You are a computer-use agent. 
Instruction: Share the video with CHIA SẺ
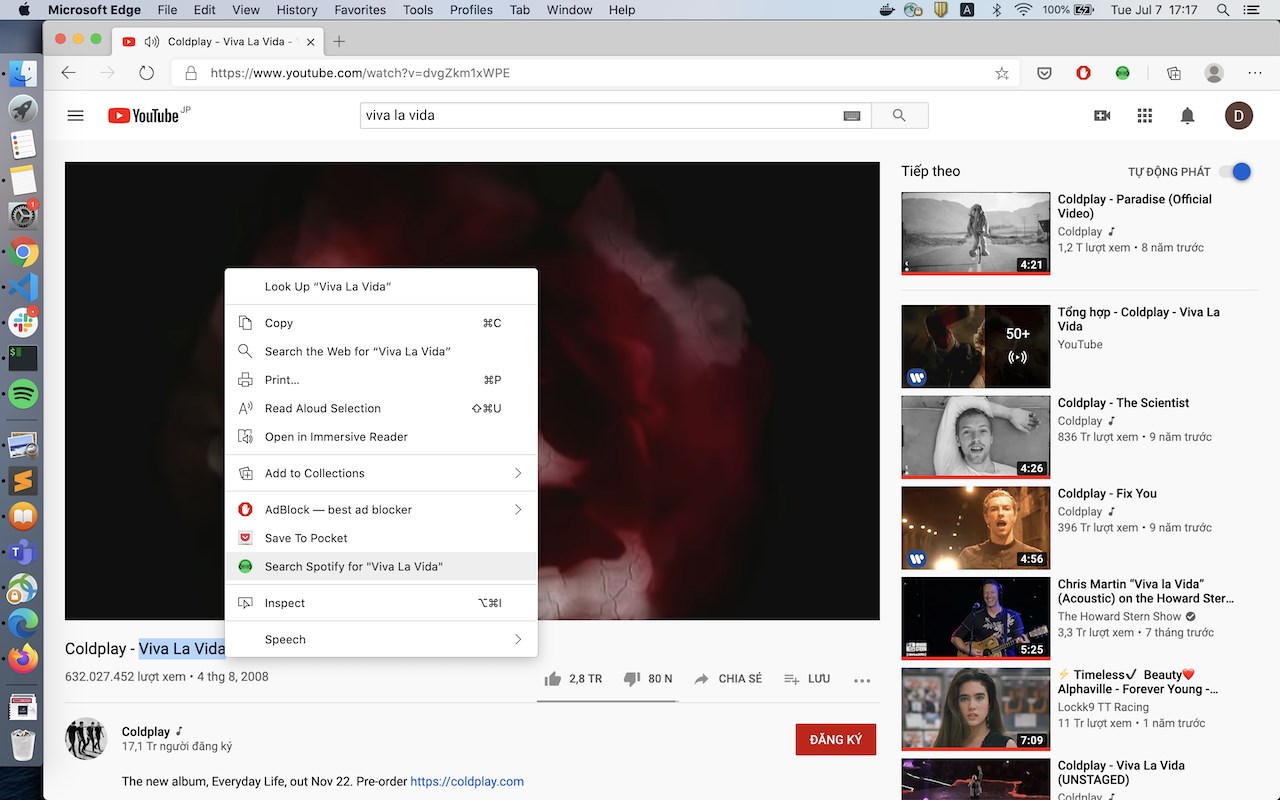[728, 679]
